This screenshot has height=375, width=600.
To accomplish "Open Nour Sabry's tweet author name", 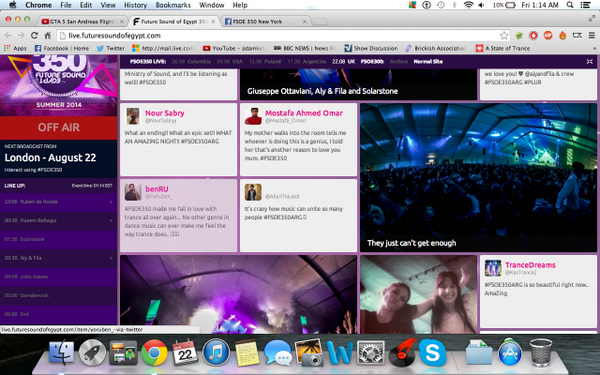I will pyautogui.click(x=165, y=113).
